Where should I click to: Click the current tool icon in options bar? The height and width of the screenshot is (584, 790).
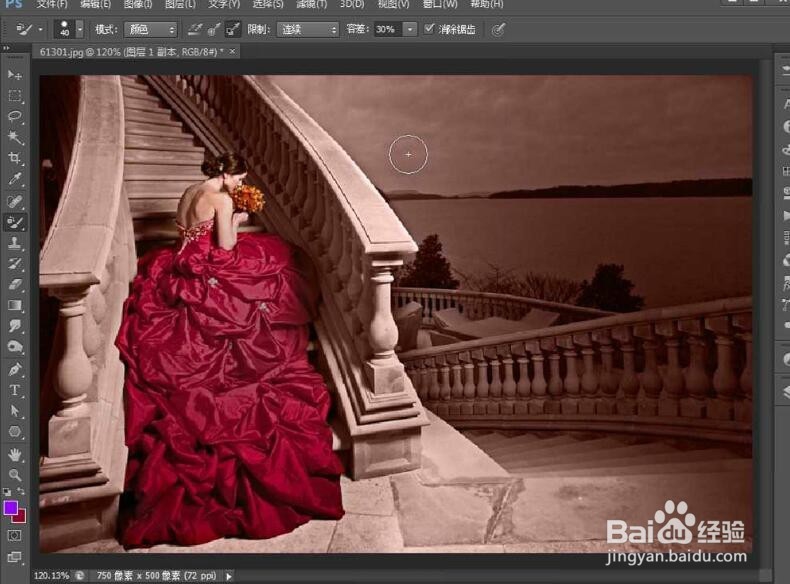point(24,30)
